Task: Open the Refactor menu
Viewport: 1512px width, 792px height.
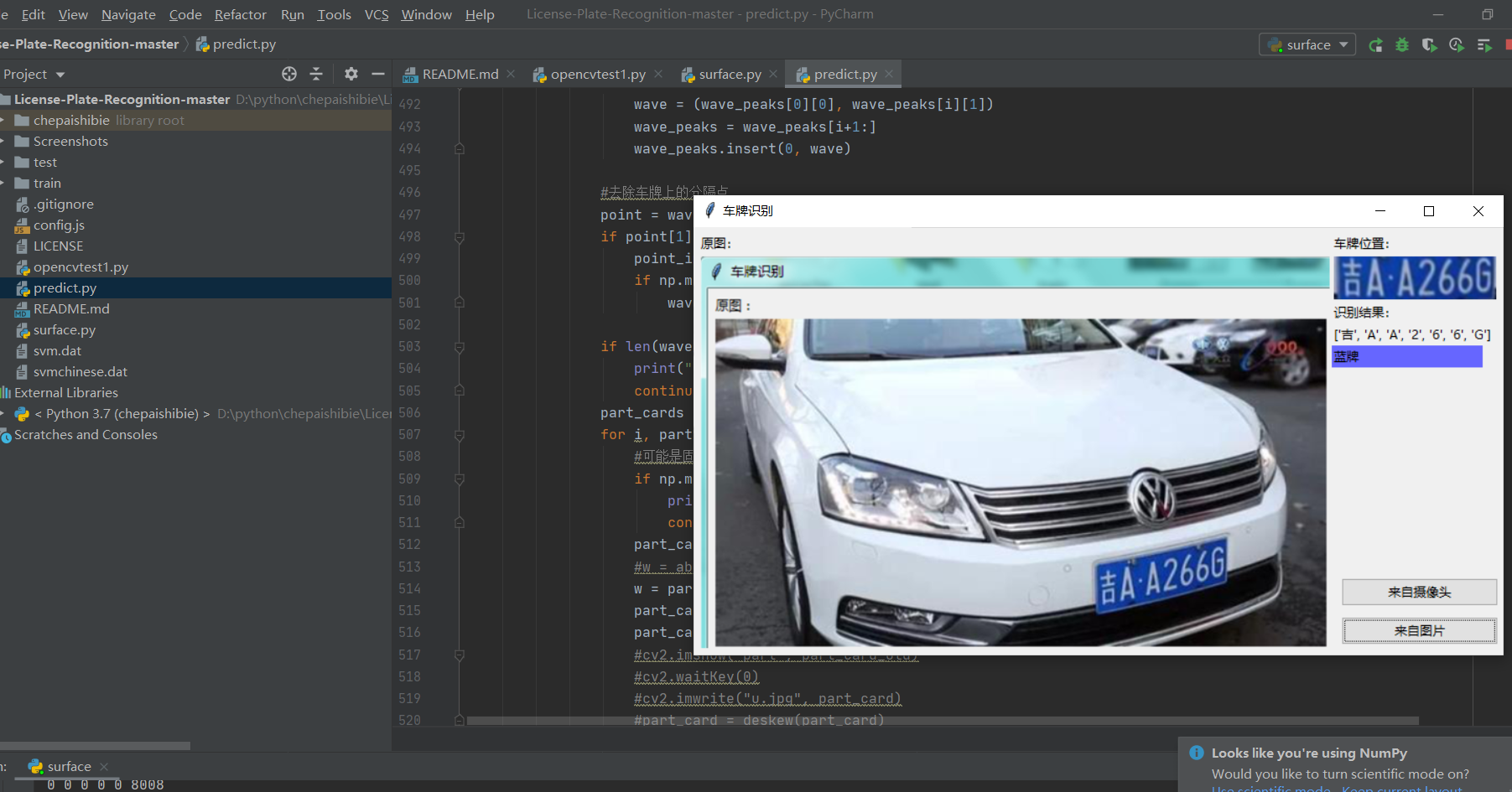Action: click(x=240, y=14)
